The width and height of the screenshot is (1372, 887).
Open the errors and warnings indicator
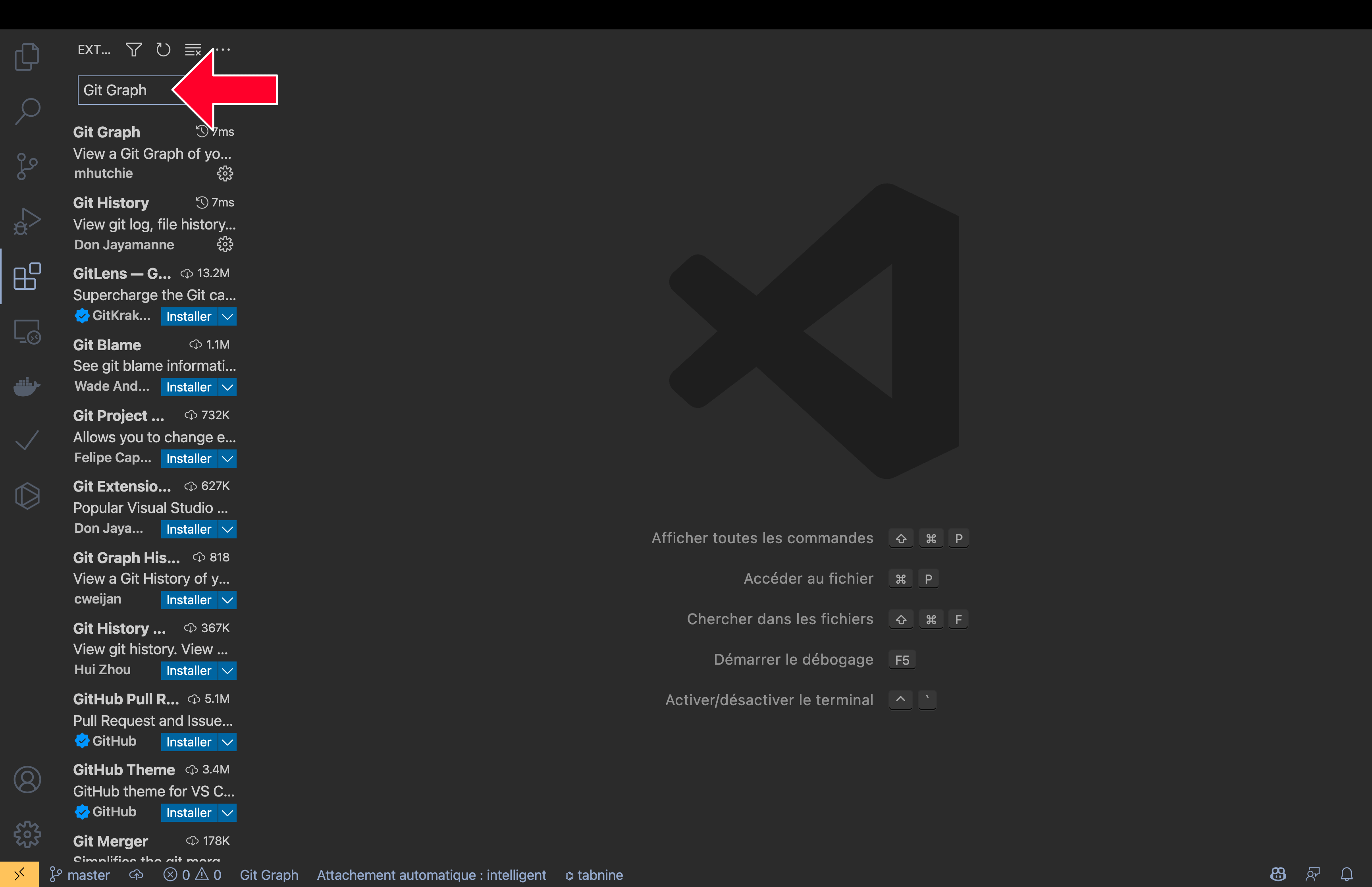(192, 875)
